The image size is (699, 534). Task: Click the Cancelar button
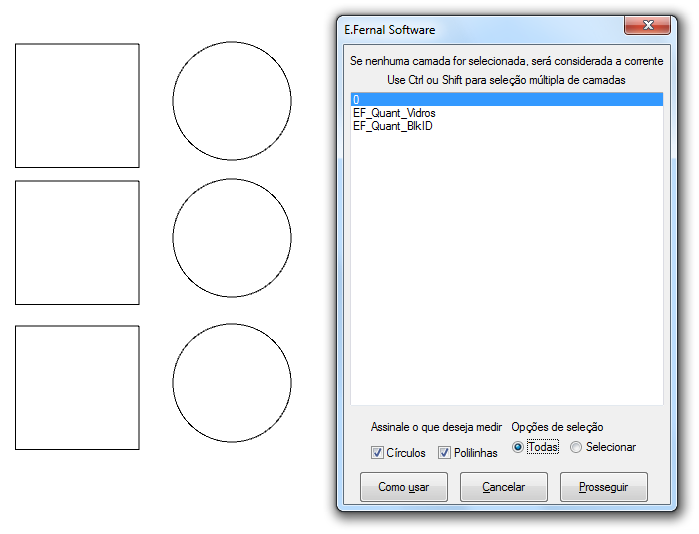503,487
